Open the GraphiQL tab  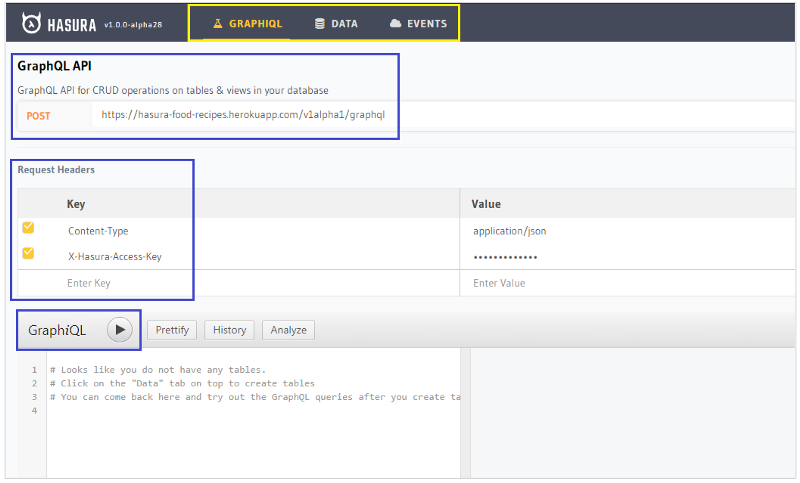click(247, 23)
